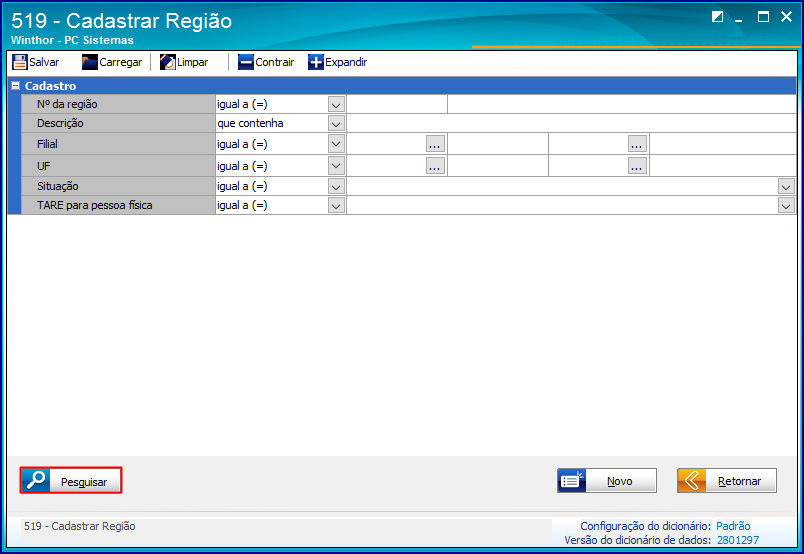
Task: Click the Carregar folder icon
Action: [x=90, y=62]
